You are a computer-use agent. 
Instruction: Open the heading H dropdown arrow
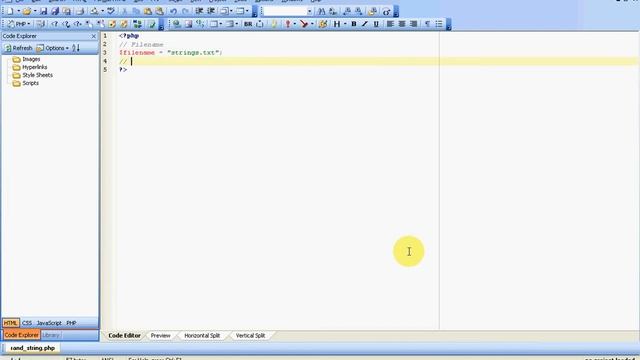(345, 24)
